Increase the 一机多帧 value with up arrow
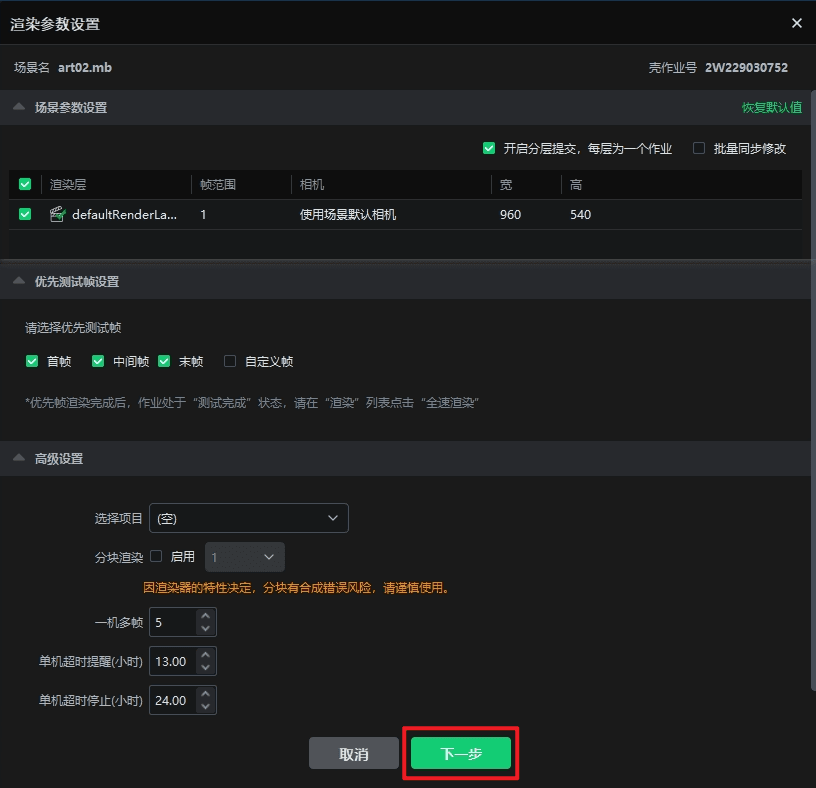Viewport: 816px width, 788px height. click(205, 616)
